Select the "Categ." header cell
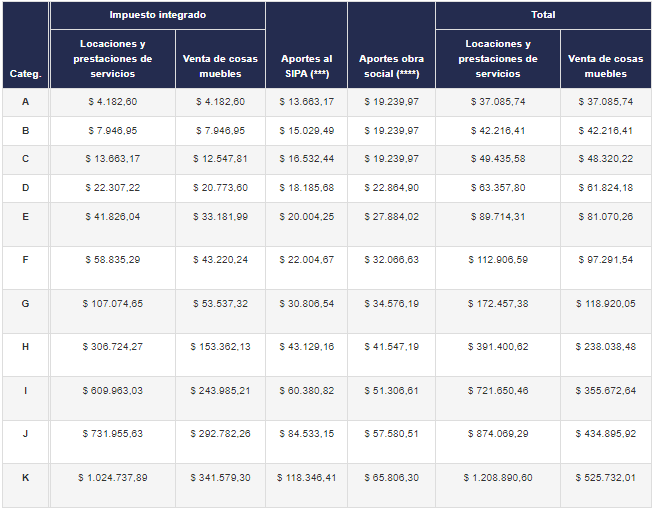Image resolution: width=653 pixels, height=513 pixels. 25,74
